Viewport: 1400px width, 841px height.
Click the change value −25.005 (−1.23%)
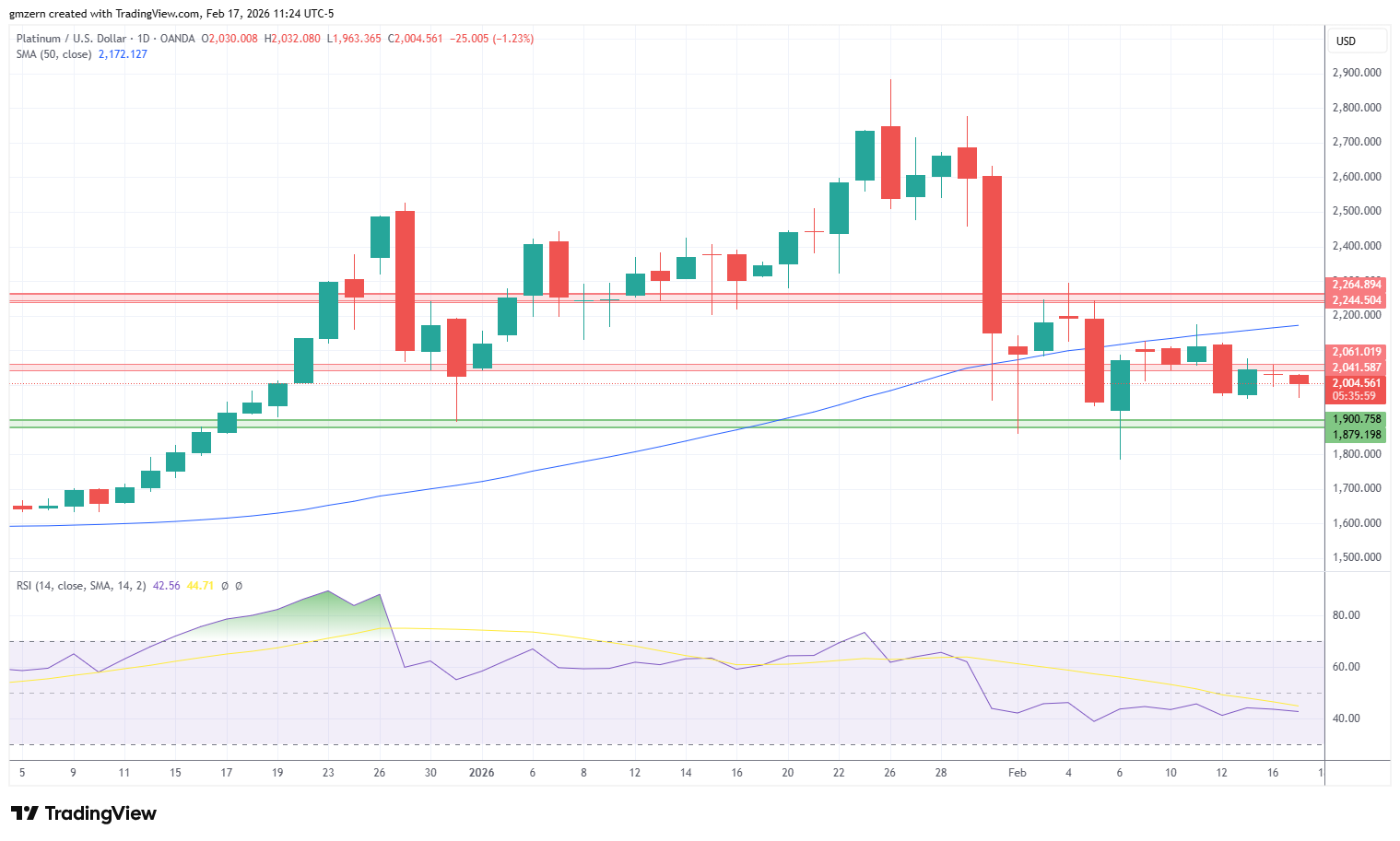pos(491,39)
